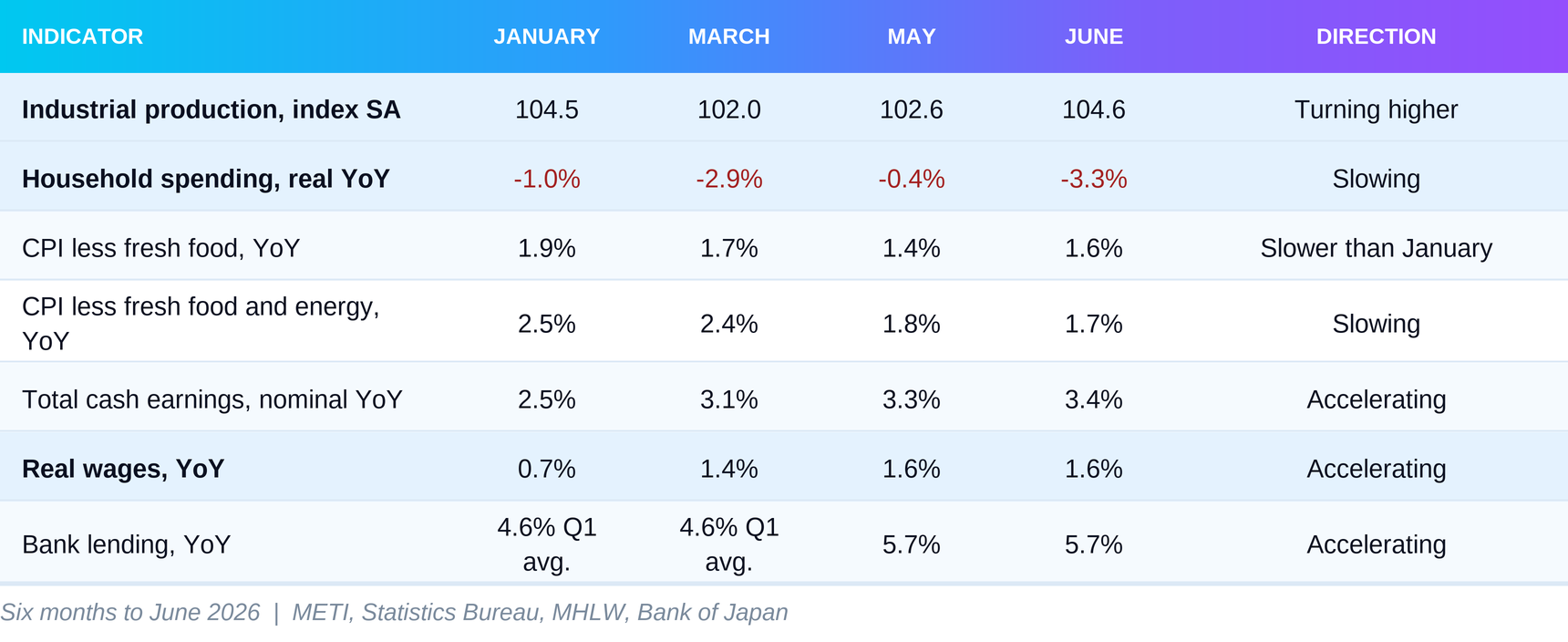Click the DIRECTION column header
This screenshot has width=1568, height=642.
coord(1377,36)
